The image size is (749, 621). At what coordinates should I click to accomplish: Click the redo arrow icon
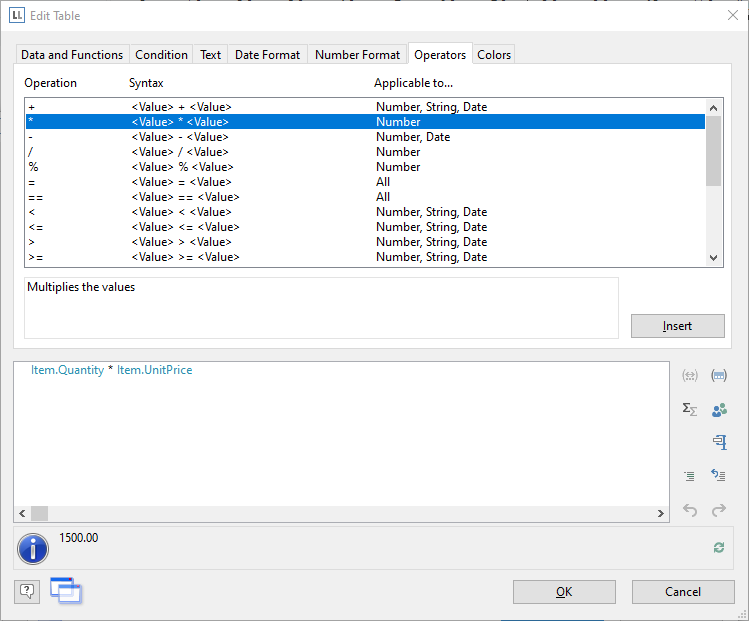click(718, 510)
